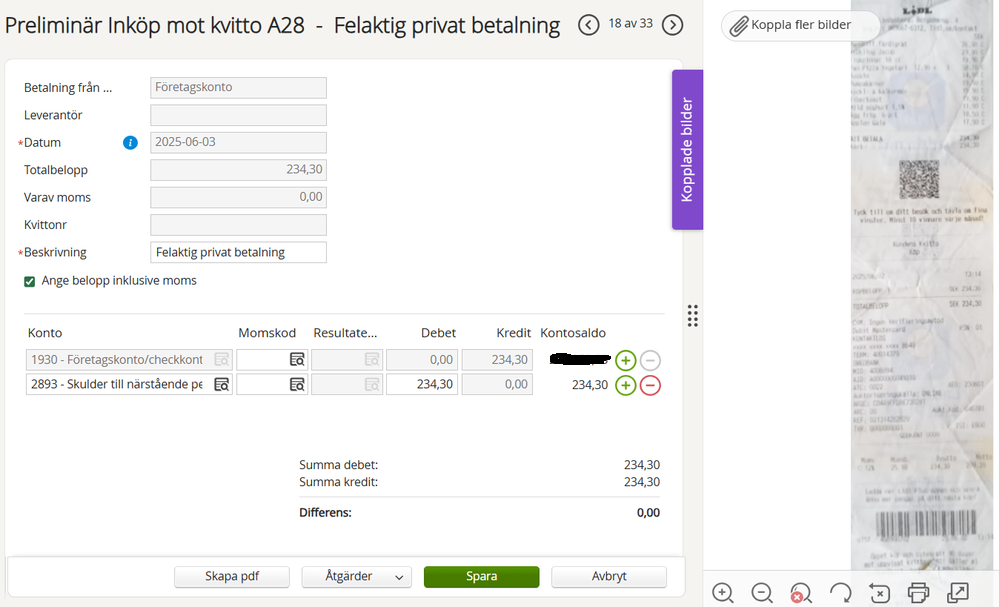Print the receipt image
Screen dimensions: 999x607
918,593
